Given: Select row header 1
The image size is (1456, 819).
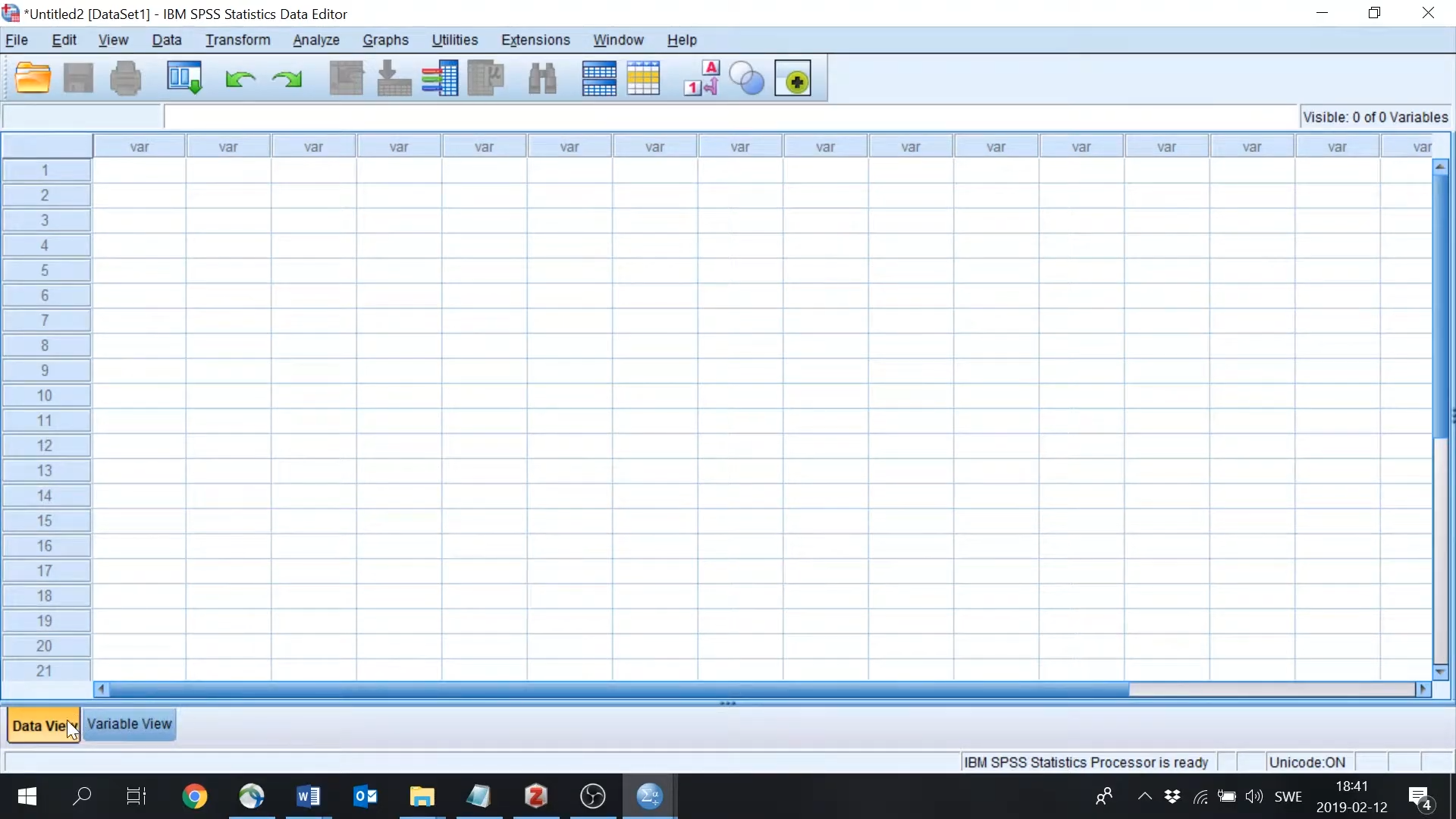Looking at the screenshot, I should (x=47, y=171).
